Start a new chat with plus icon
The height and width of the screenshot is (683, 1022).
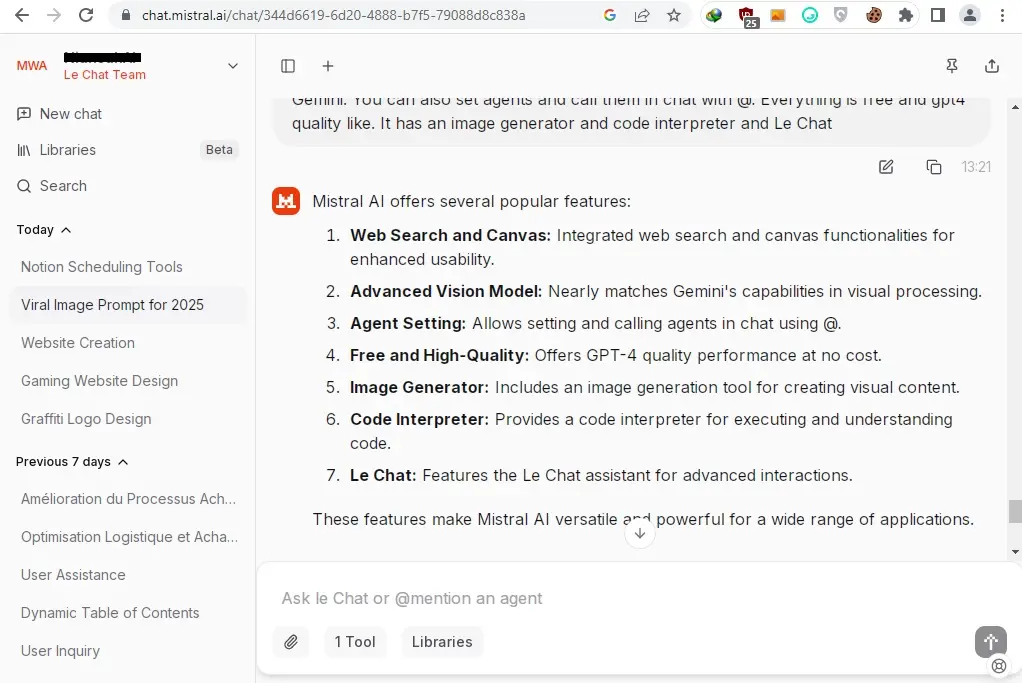pos(328,66)
